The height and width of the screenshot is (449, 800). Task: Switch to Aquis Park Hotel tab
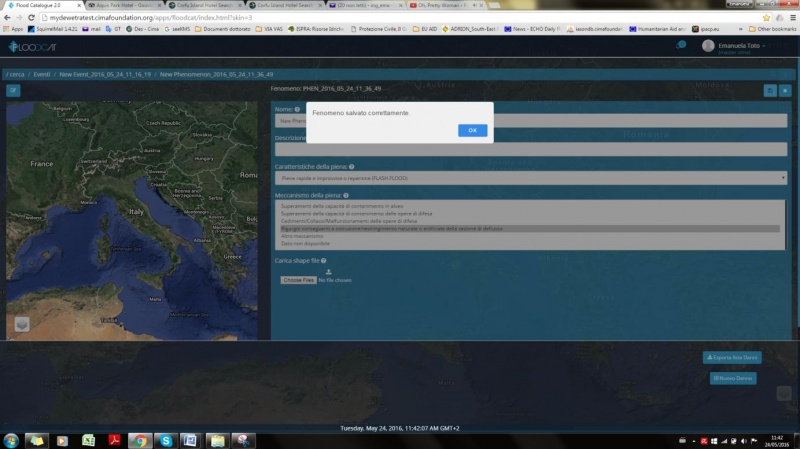(124, 5)
